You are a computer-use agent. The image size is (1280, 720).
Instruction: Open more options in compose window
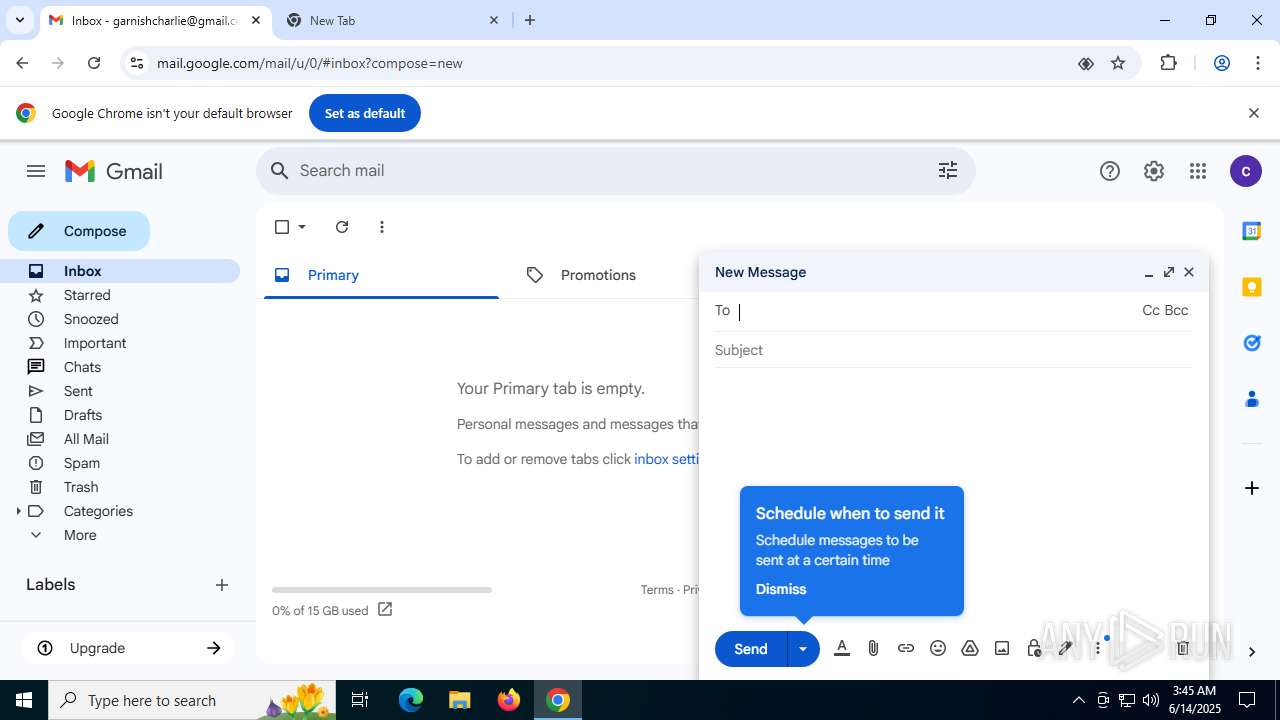point(1098,648)
